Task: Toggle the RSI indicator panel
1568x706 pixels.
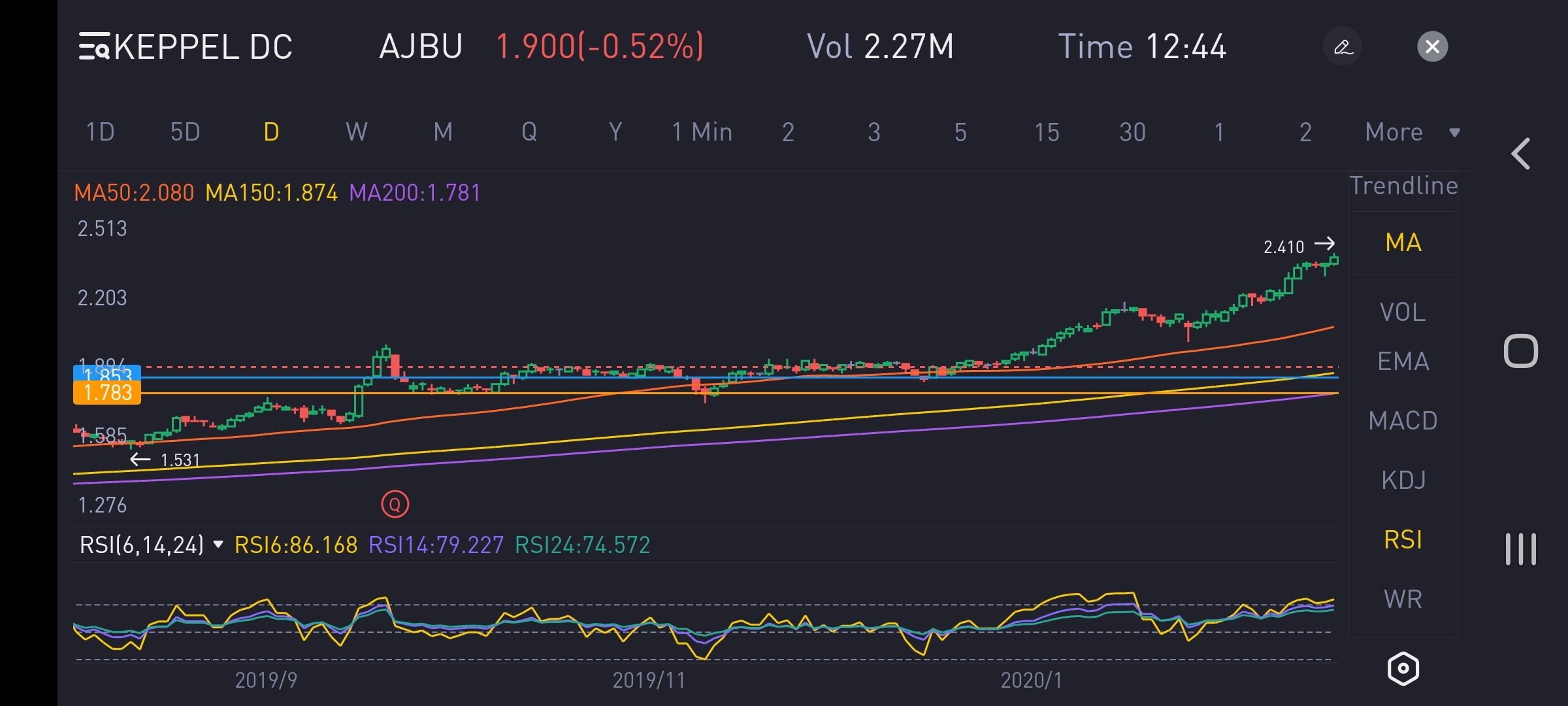Action: click(x=1403, y=540)
